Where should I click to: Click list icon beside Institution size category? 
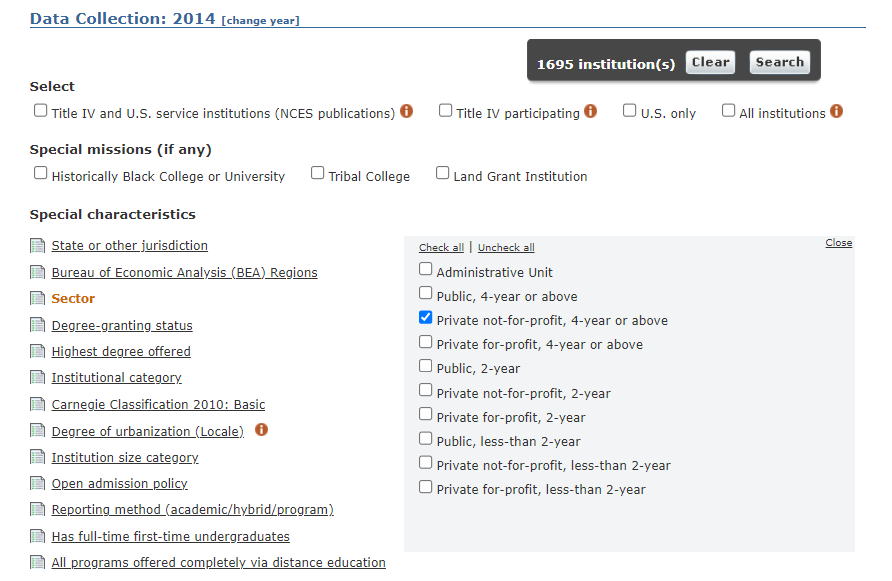(x=38, y=458)
